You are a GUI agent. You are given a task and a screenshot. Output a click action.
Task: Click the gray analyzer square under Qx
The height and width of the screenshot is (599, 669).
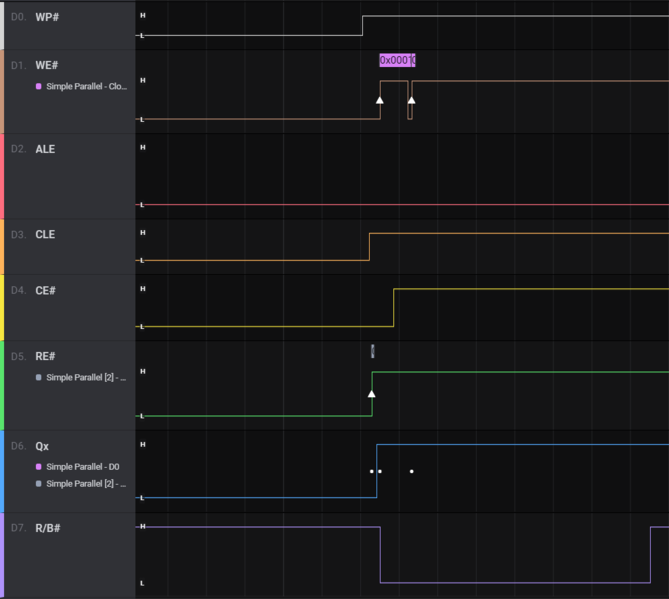[x=39, y=484]
